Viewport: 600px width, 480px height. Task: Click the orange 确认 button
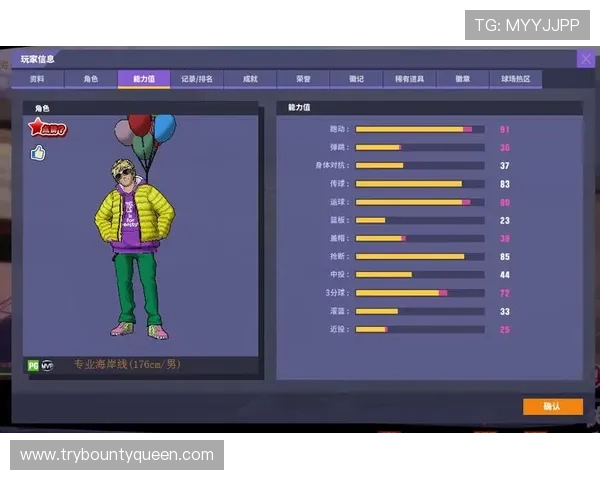553,407
